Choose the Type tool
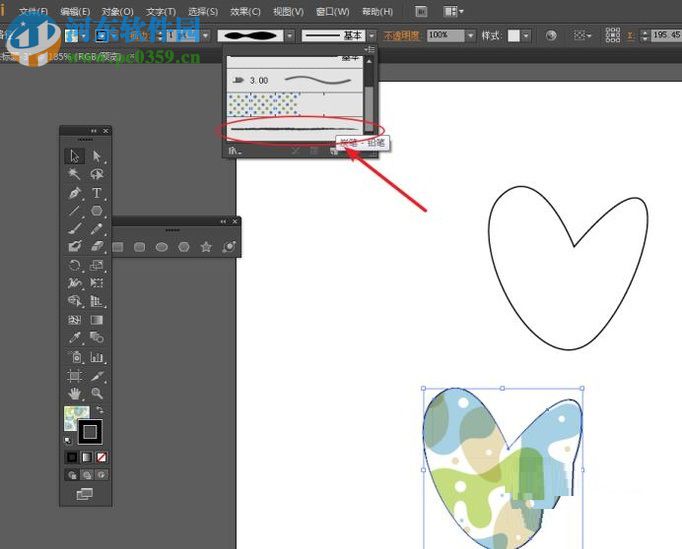Image resolution: width=682 pixels, height=549 pixels. pyautogui.click(x=97, y=193)
